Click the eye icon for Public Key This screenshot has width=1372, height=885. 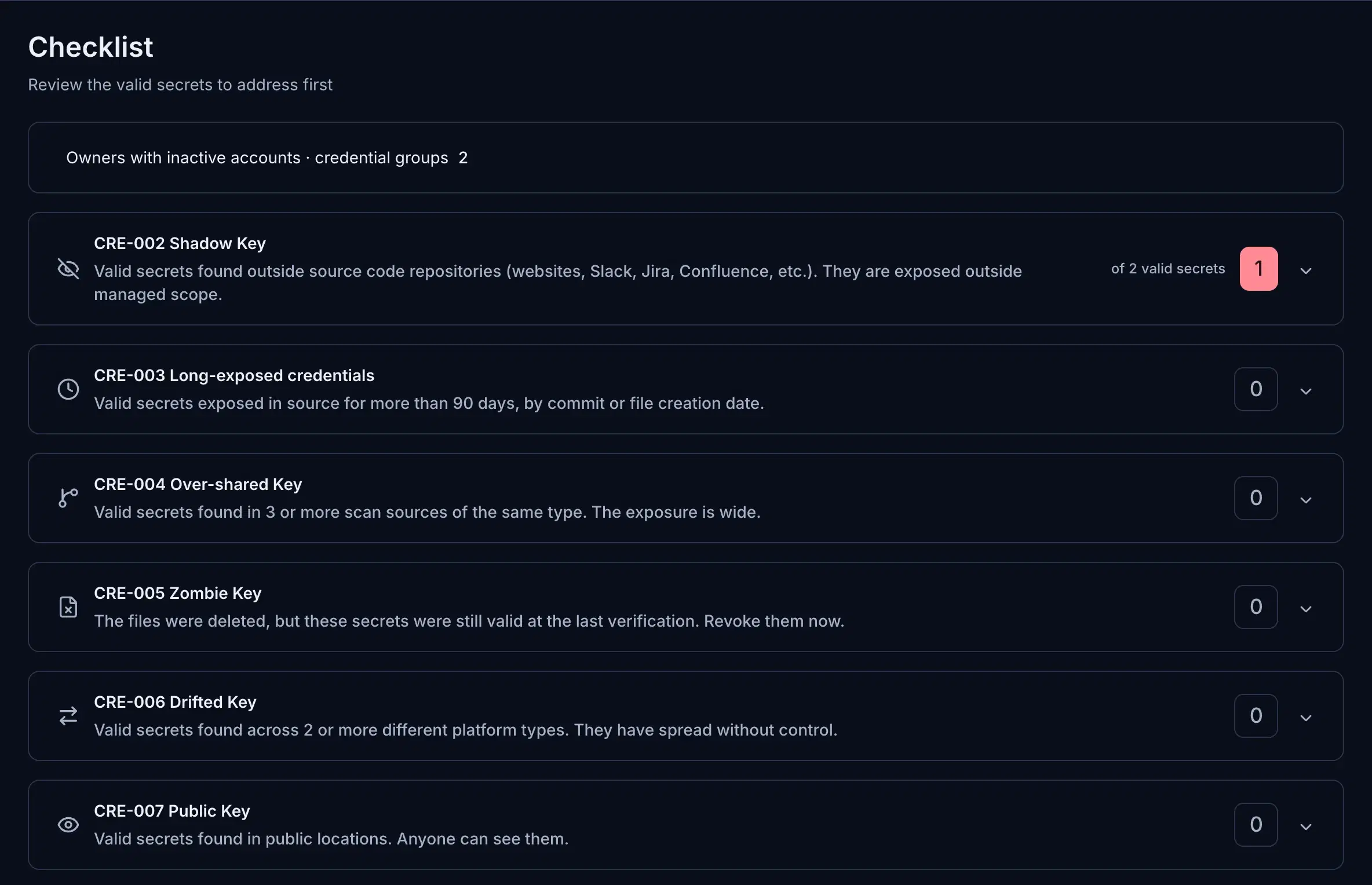(x=68, y=825)
